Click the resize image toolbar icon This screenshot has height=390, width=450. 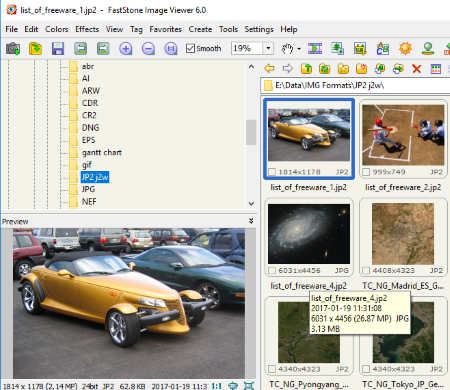coord(337,49)
